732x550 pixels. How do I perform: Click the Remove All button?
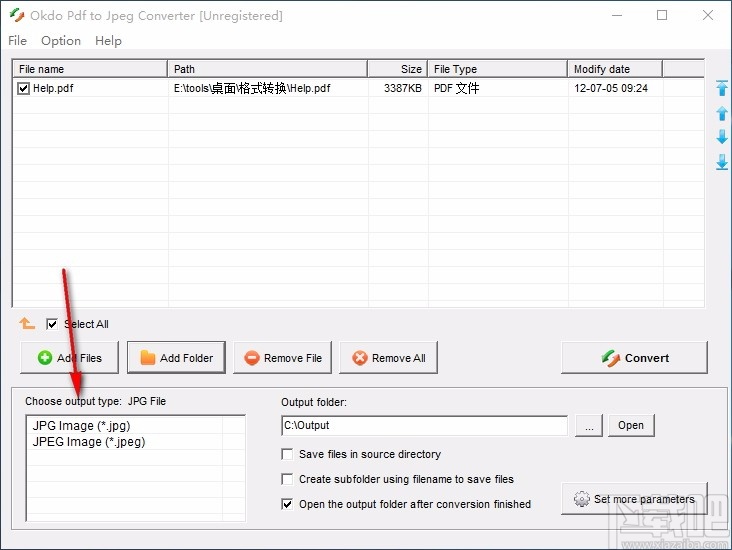tap(388, 358)
